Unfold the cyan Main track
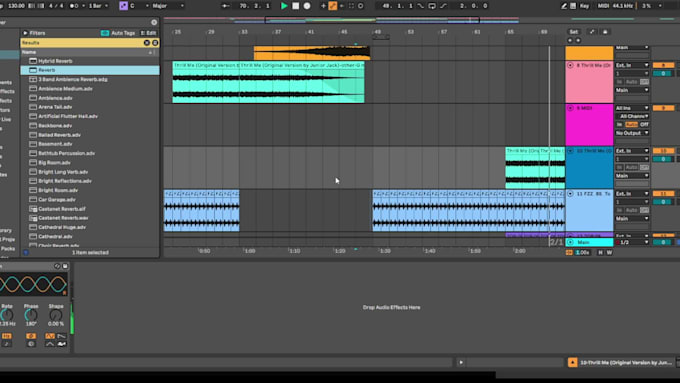The width and height of the screenshot is (680, 383). (x=570, y=242)
